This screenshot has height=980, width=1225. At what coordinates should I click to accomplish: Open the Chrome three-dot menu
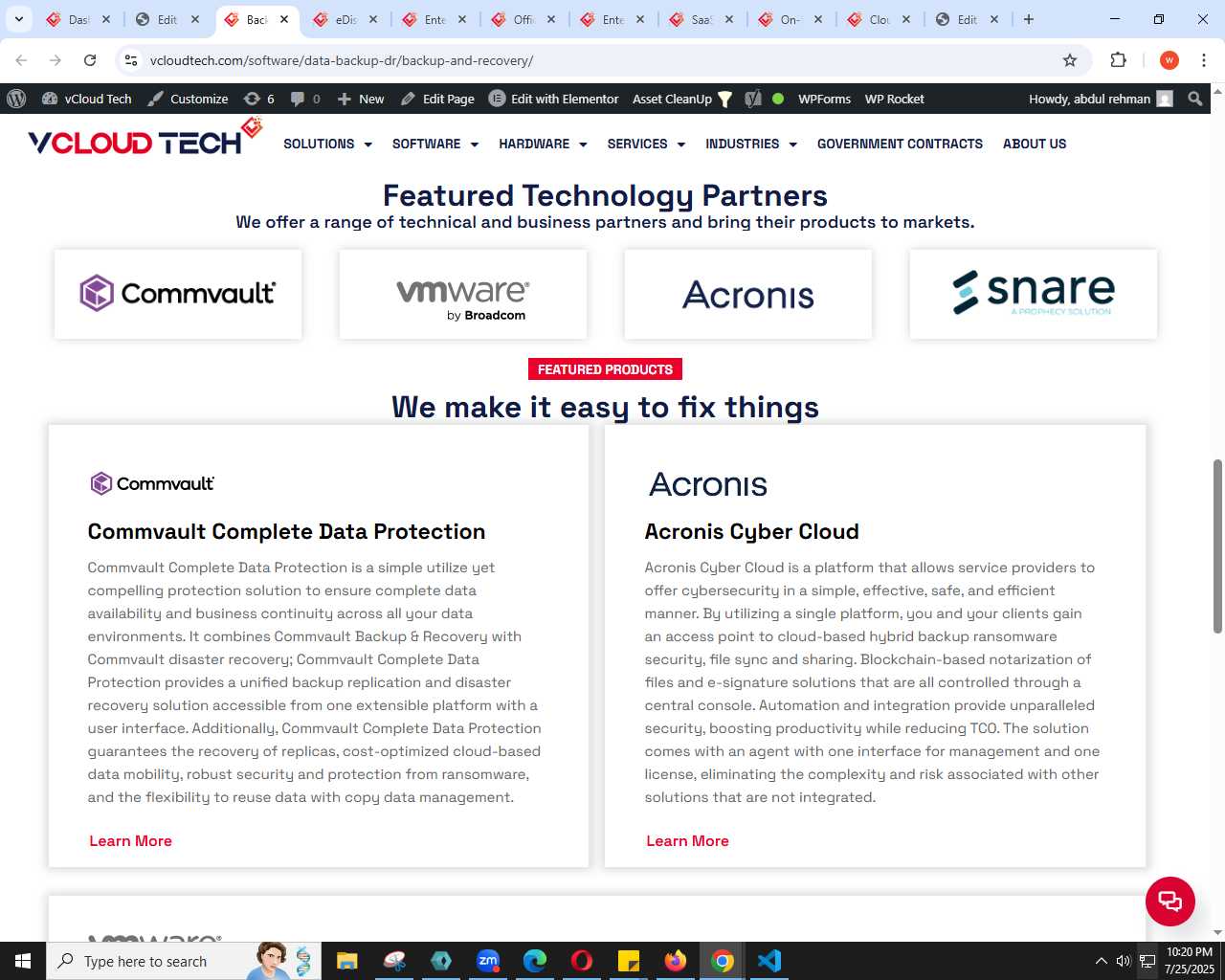(1204, 60)
